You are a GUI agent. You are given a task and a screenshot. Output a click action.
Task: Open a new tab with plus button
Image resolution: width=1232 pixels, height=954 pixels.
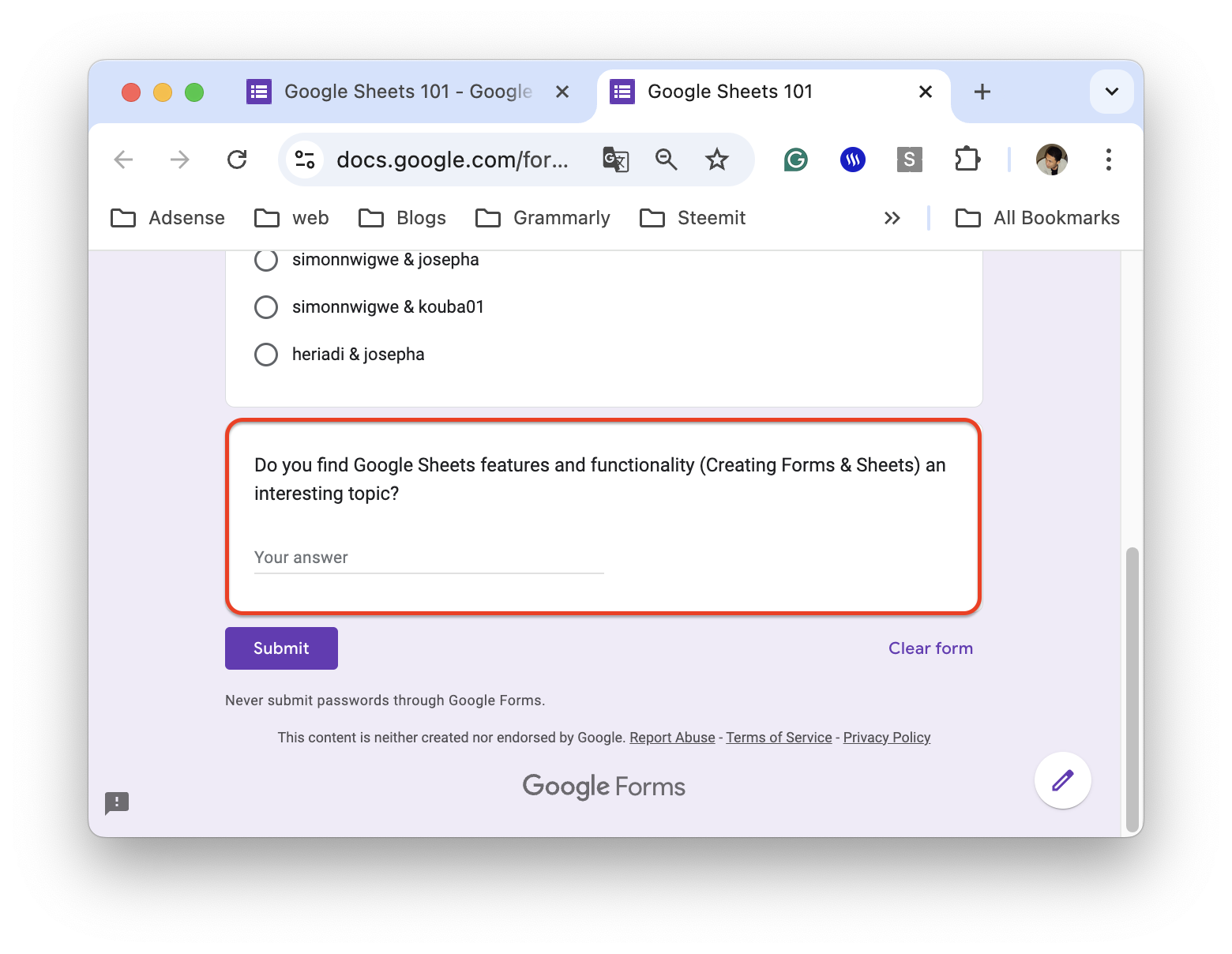[982, 92]
